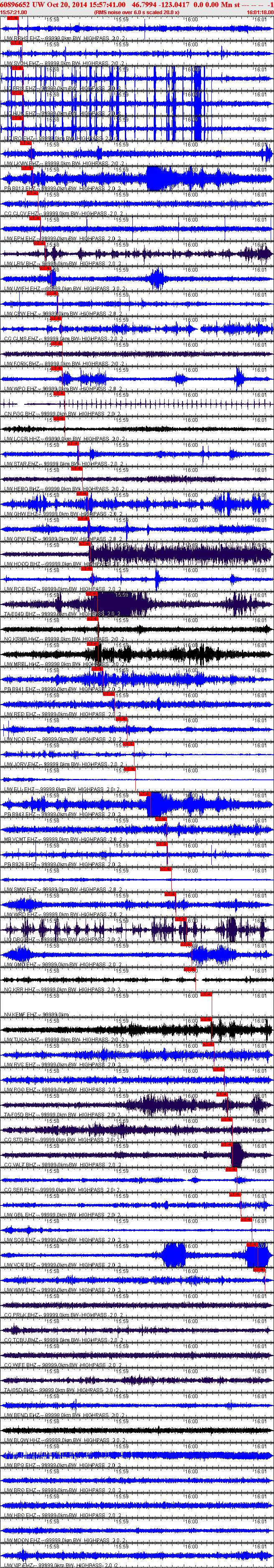Click red pick marker on CC VALT trace
Viewport: 274px width, 1568px height.
(226, 1144)
